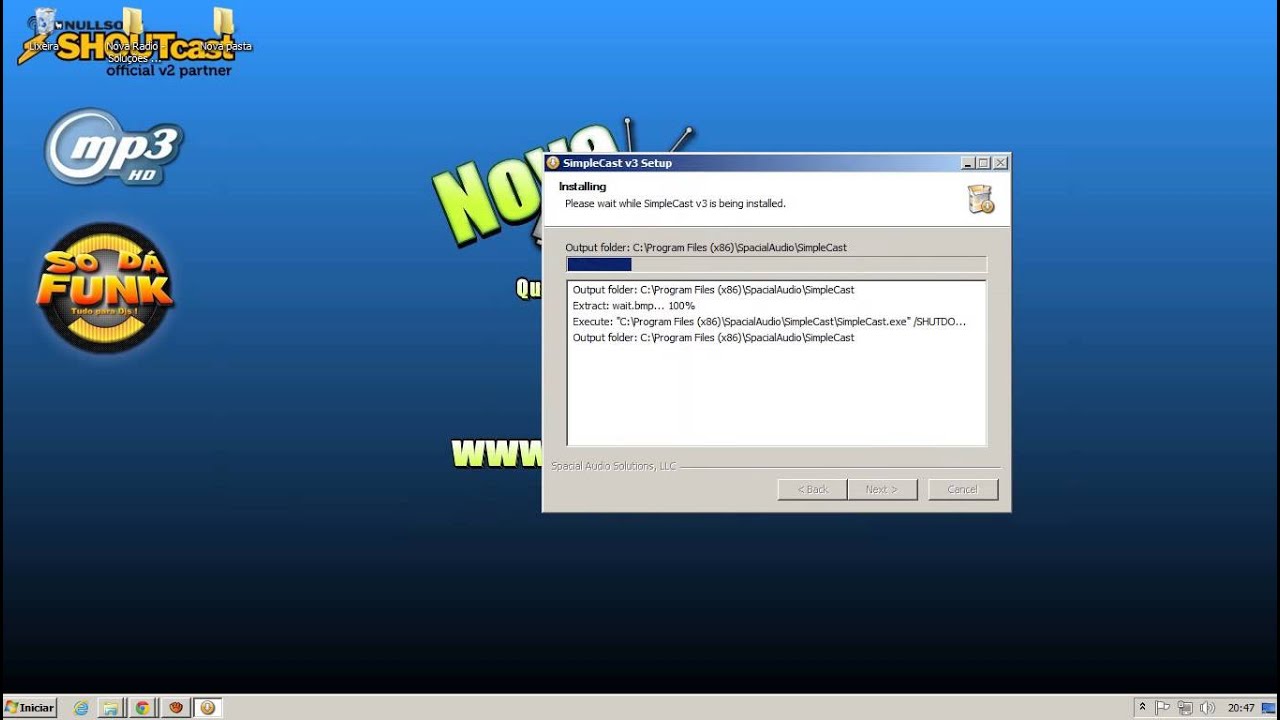1280x720 pixels.
Task: Close the SimpleCast v3 Setup window
Action: pyautogui.click(x=1000, y=162)
